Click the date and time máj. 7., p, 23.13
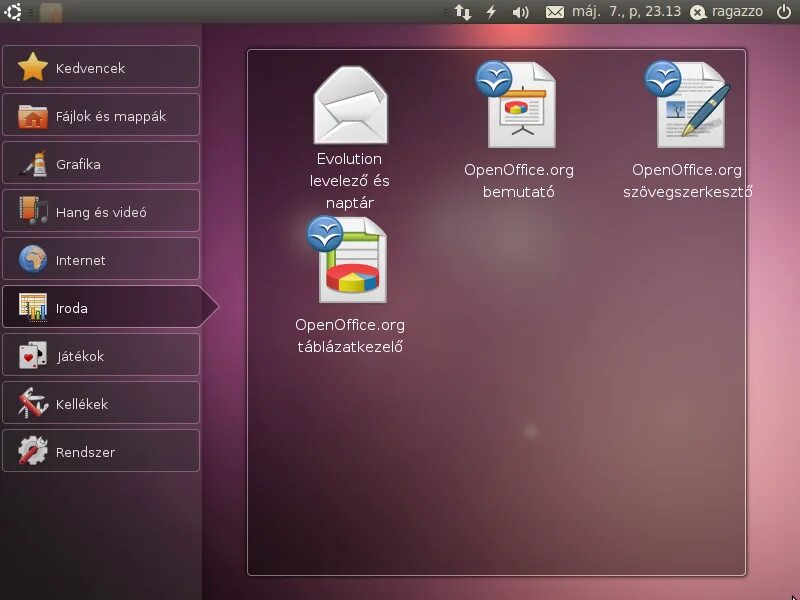 [626, 11]
